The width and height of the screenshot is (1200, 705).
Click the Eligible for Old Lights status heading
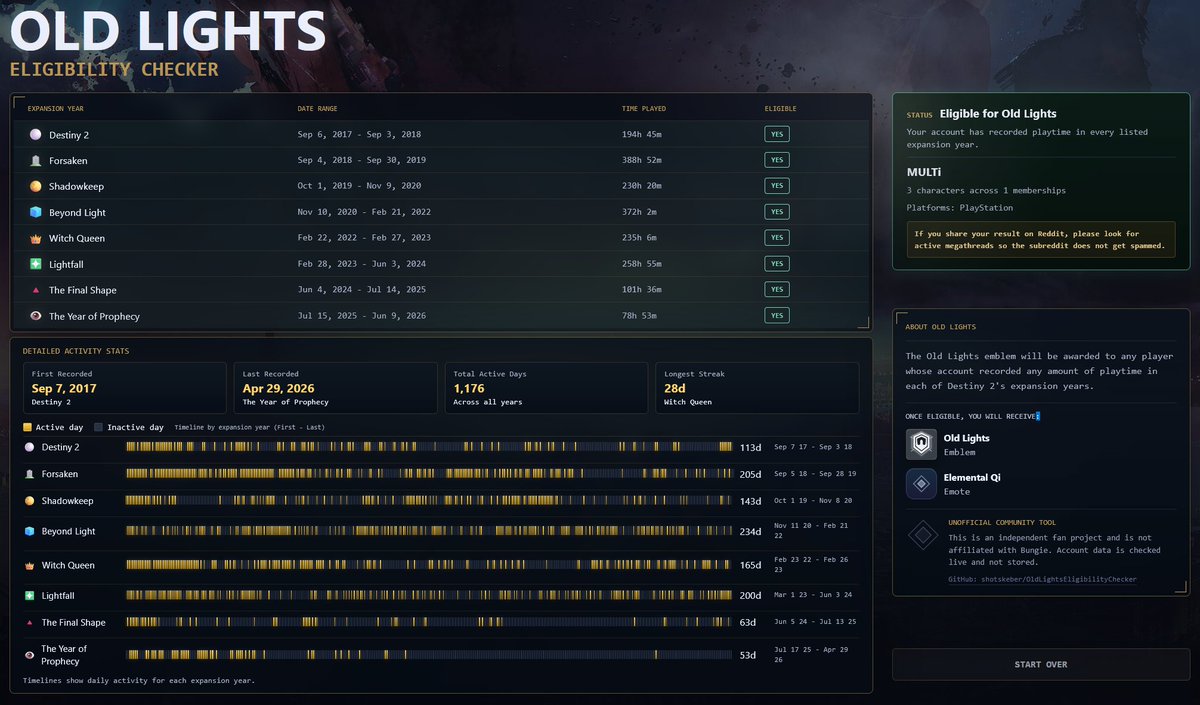click(x=998, y=114)
